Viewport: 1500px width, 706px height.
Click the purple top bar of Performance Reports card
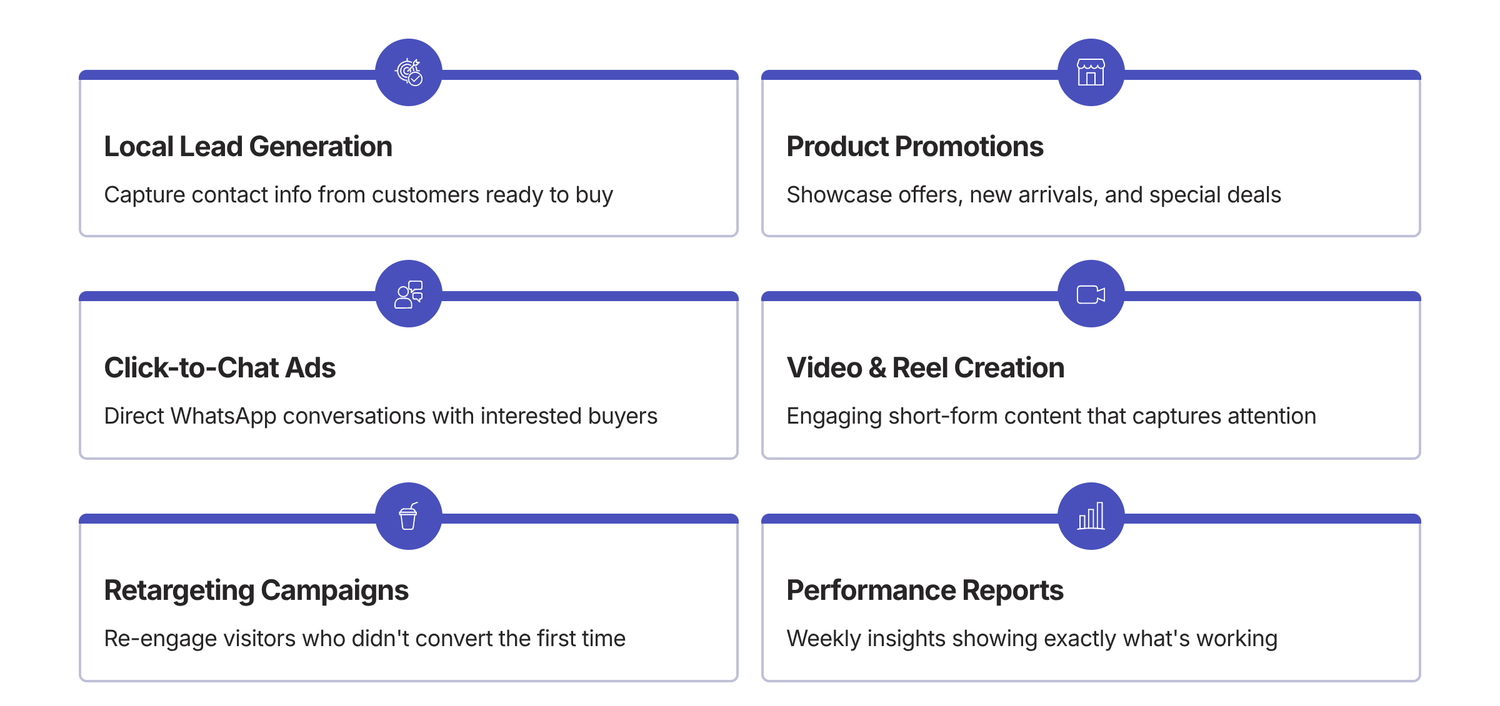(x=1270, y=519)
